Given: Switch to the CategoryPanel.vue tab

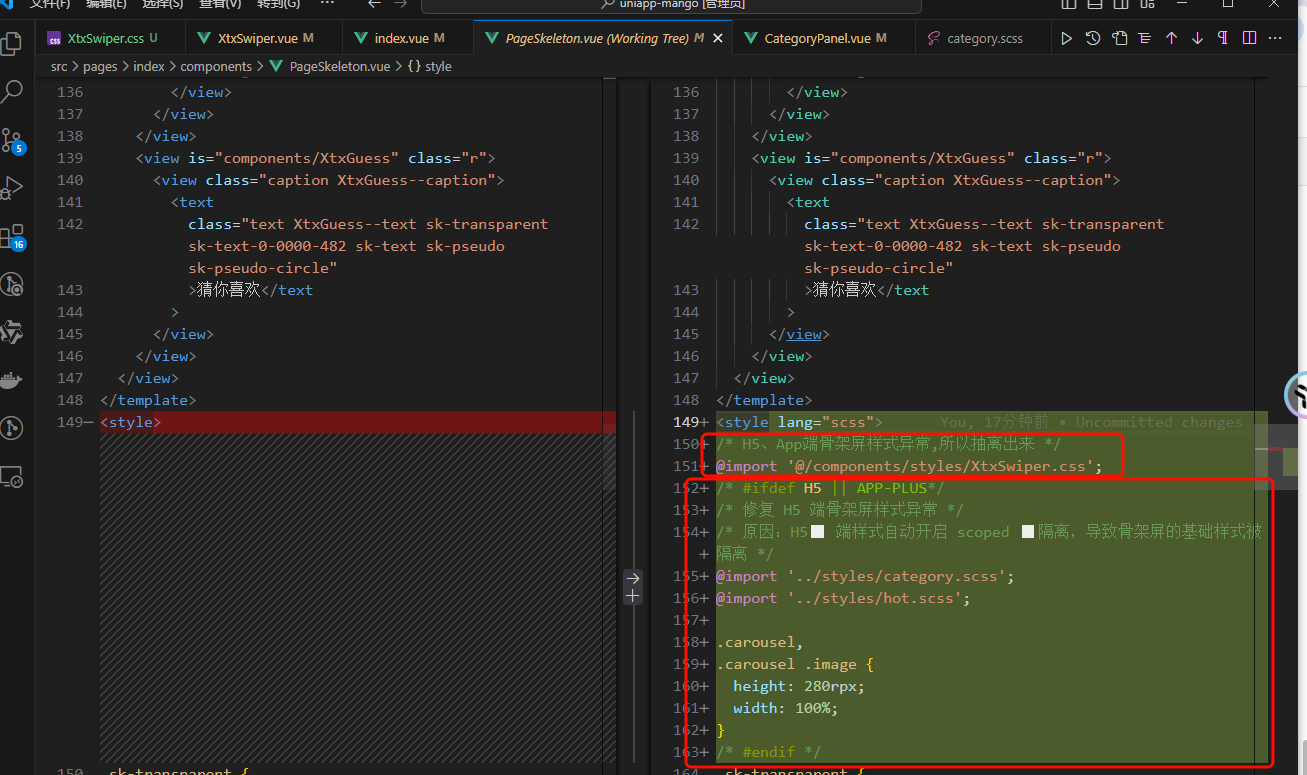Looking at the screenshot, I should [824, 38].
